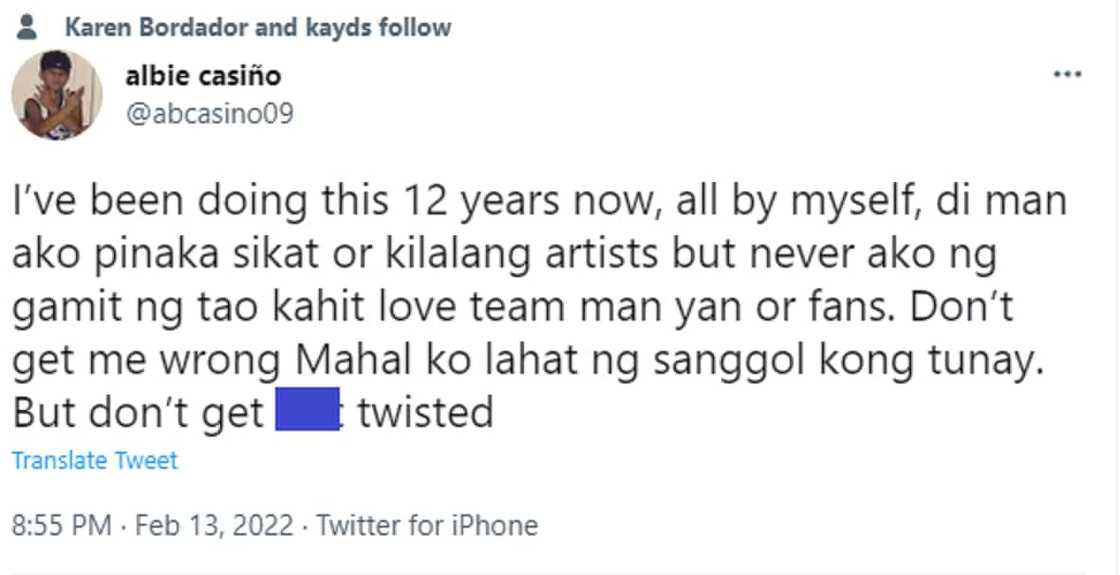
Task: Open the 8:55 PM timestamp
Action: click(x=58, y=525)
